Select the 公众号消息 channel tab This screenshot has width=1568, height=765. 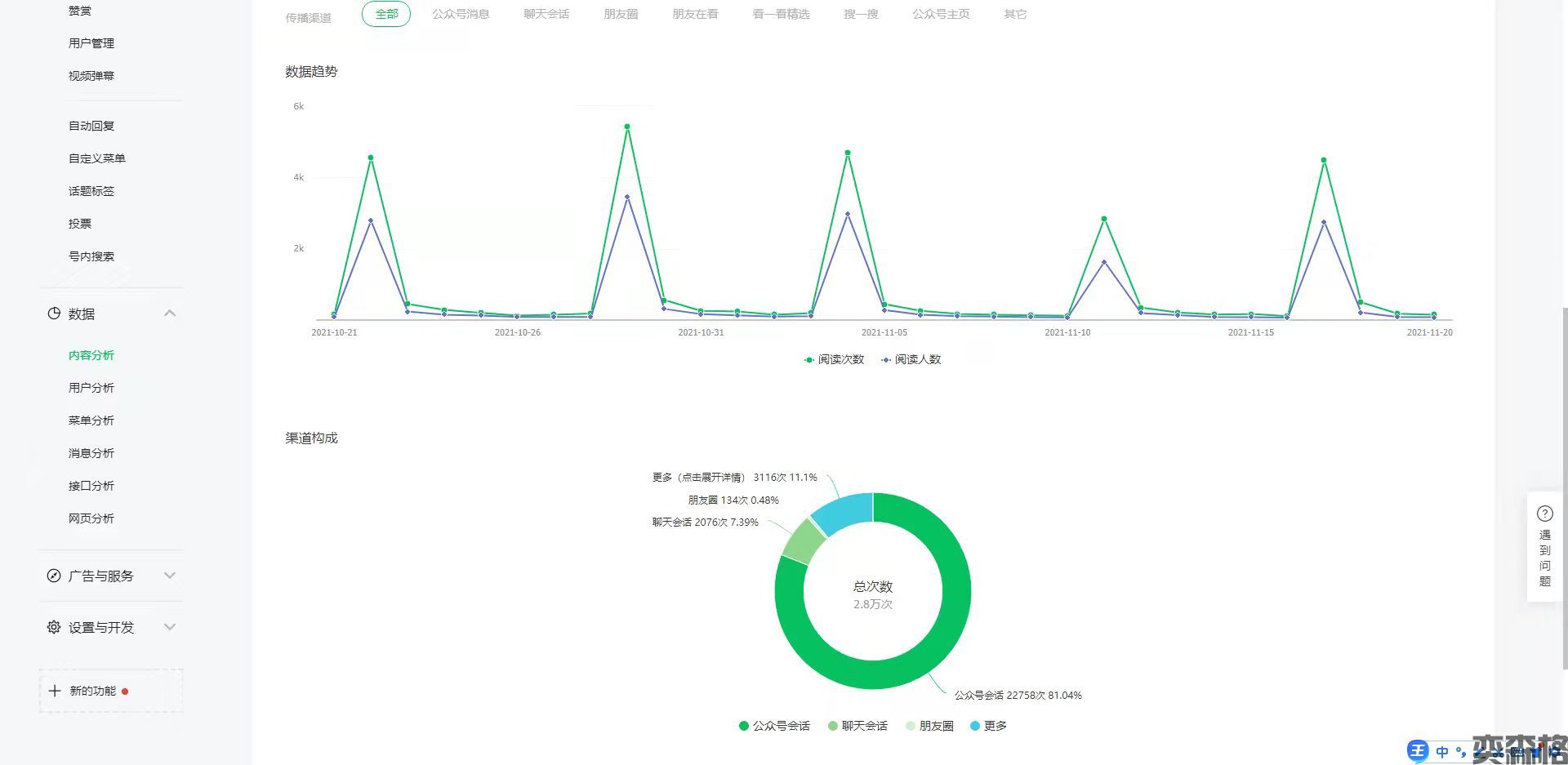coord(461,14)
